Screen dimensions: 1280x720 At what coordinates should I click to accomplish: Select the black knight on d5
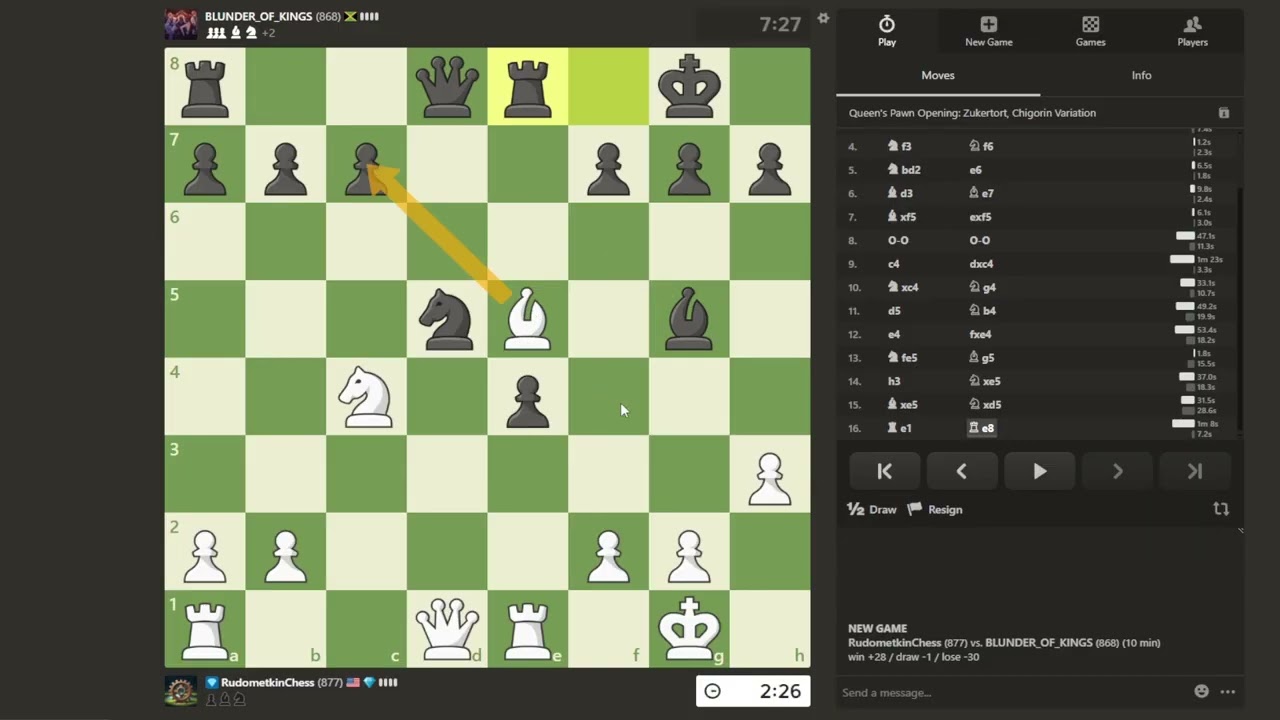[x=447, y=319]
